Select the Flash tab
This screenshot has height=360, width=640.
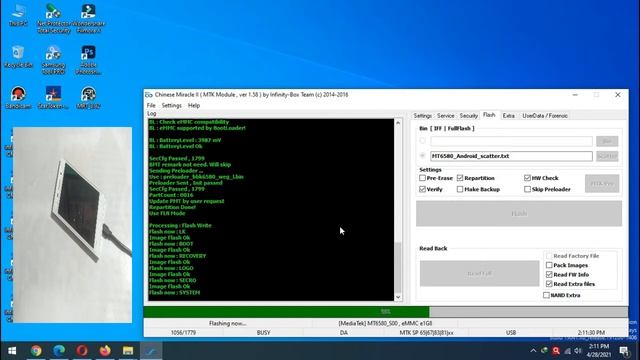click(489, 115)
